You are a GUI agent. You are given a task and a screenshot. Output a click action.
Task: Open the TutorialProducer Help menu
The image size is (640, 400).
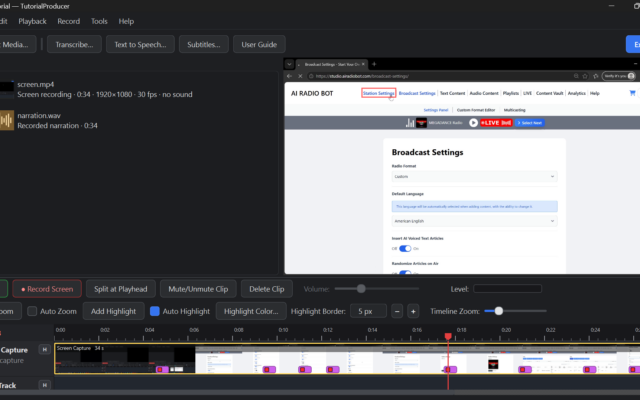tap(126, 21)
